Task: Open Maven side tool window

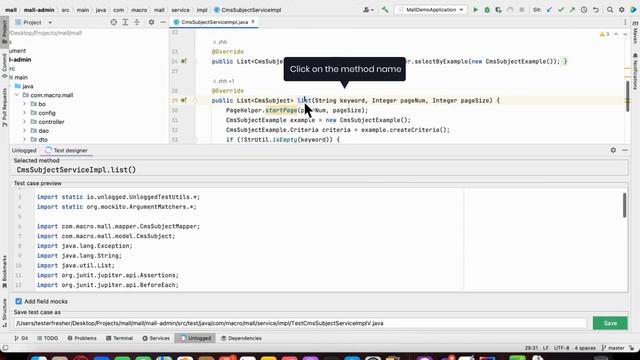Action: pos(636,33)
